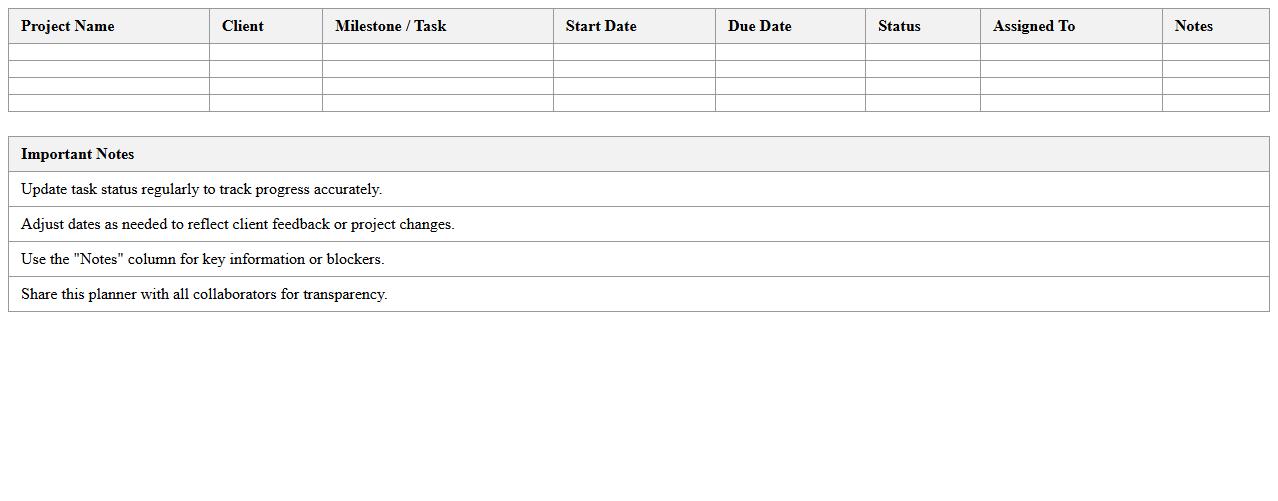Click the first empty Project Name cell

tap(109, 52)
